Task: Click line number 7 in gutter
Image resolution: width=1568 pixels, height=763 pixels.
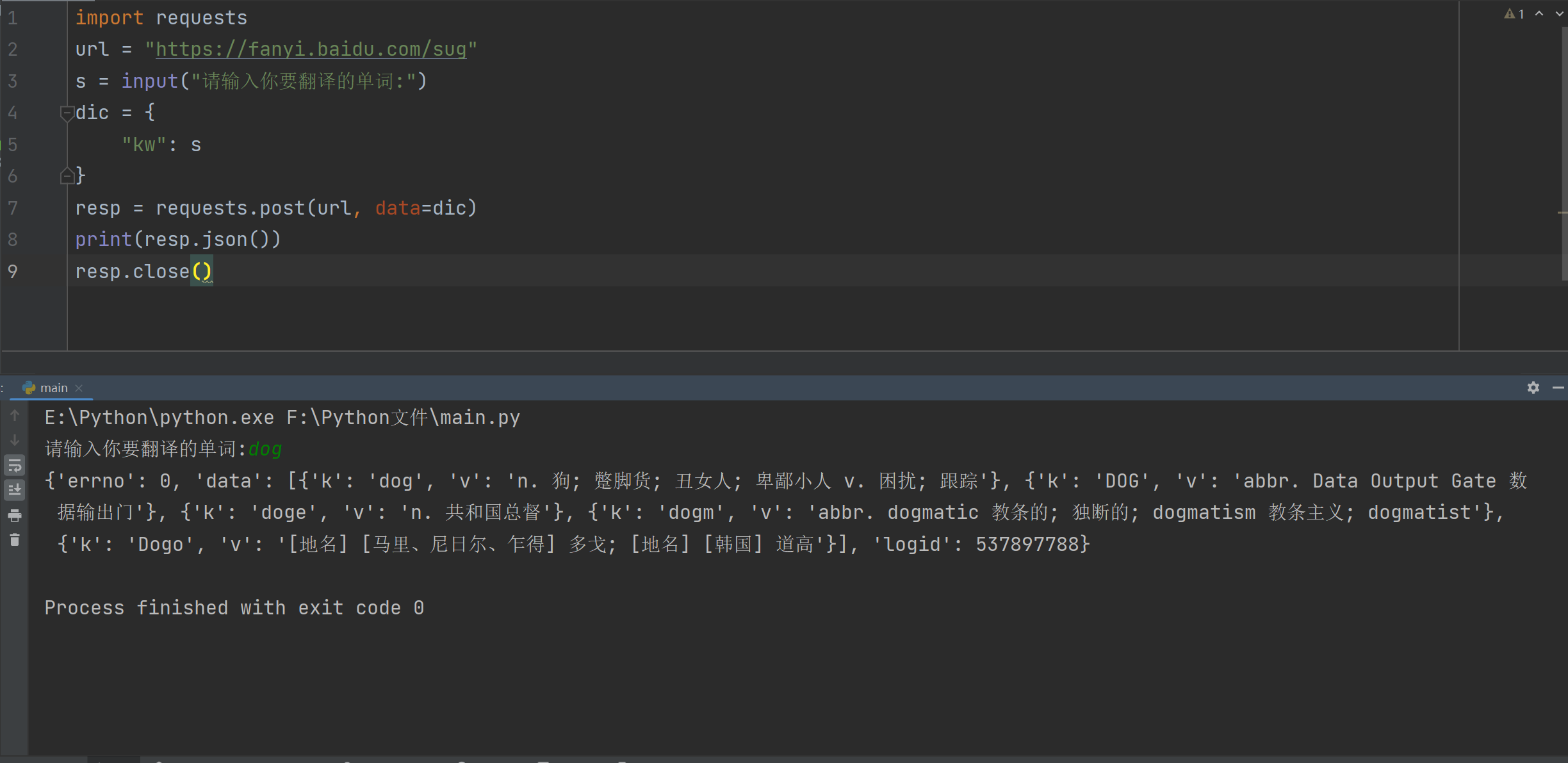Action: click(13, 208)
